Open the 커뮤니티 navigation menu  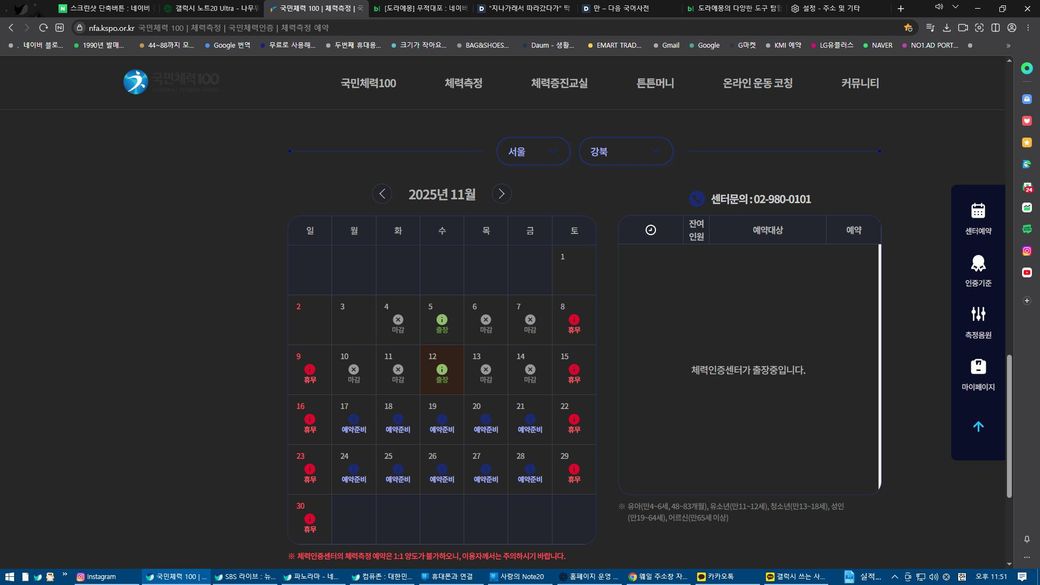pyautogui.click(x=860, y=83)
